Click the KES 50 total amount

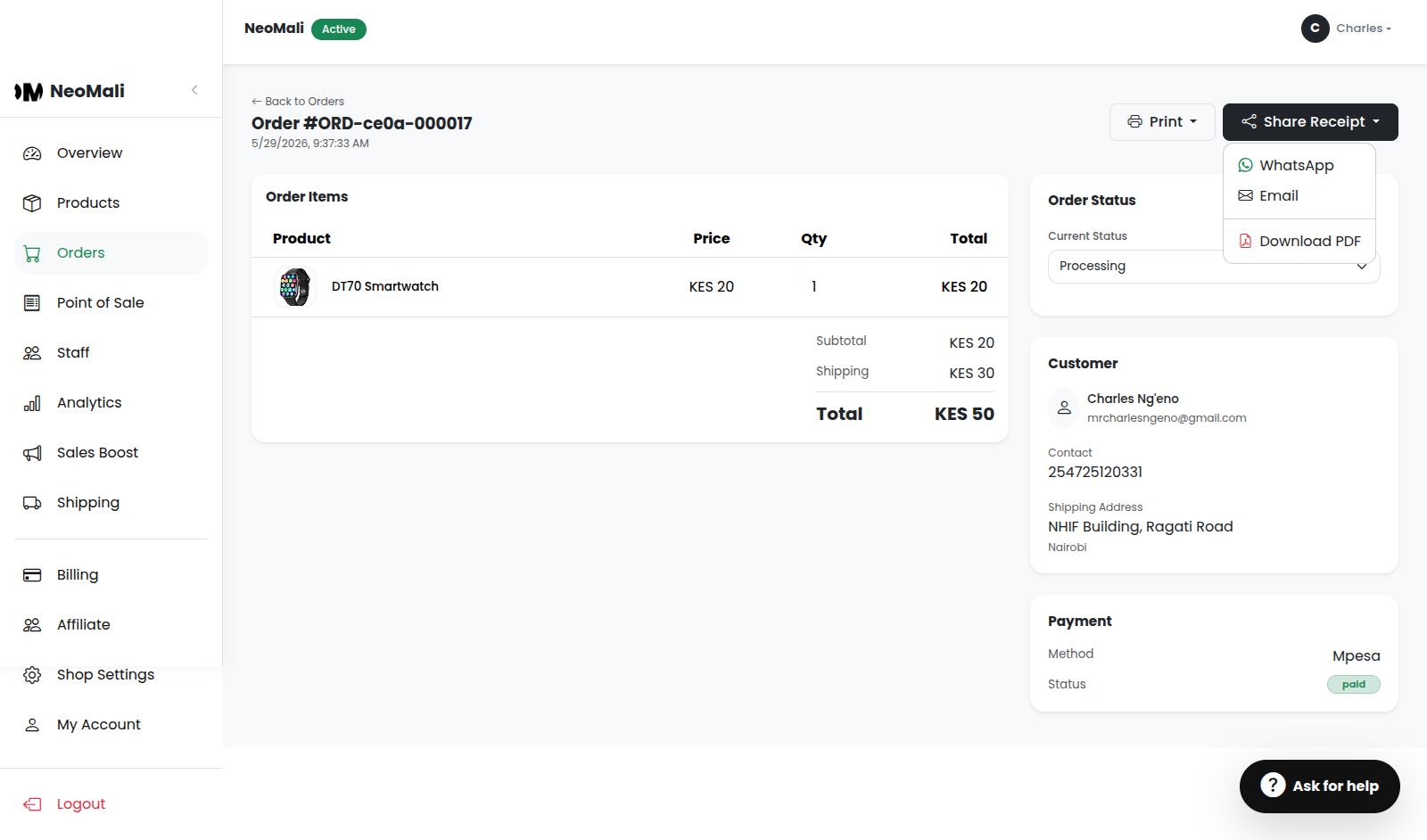(964, 414)
